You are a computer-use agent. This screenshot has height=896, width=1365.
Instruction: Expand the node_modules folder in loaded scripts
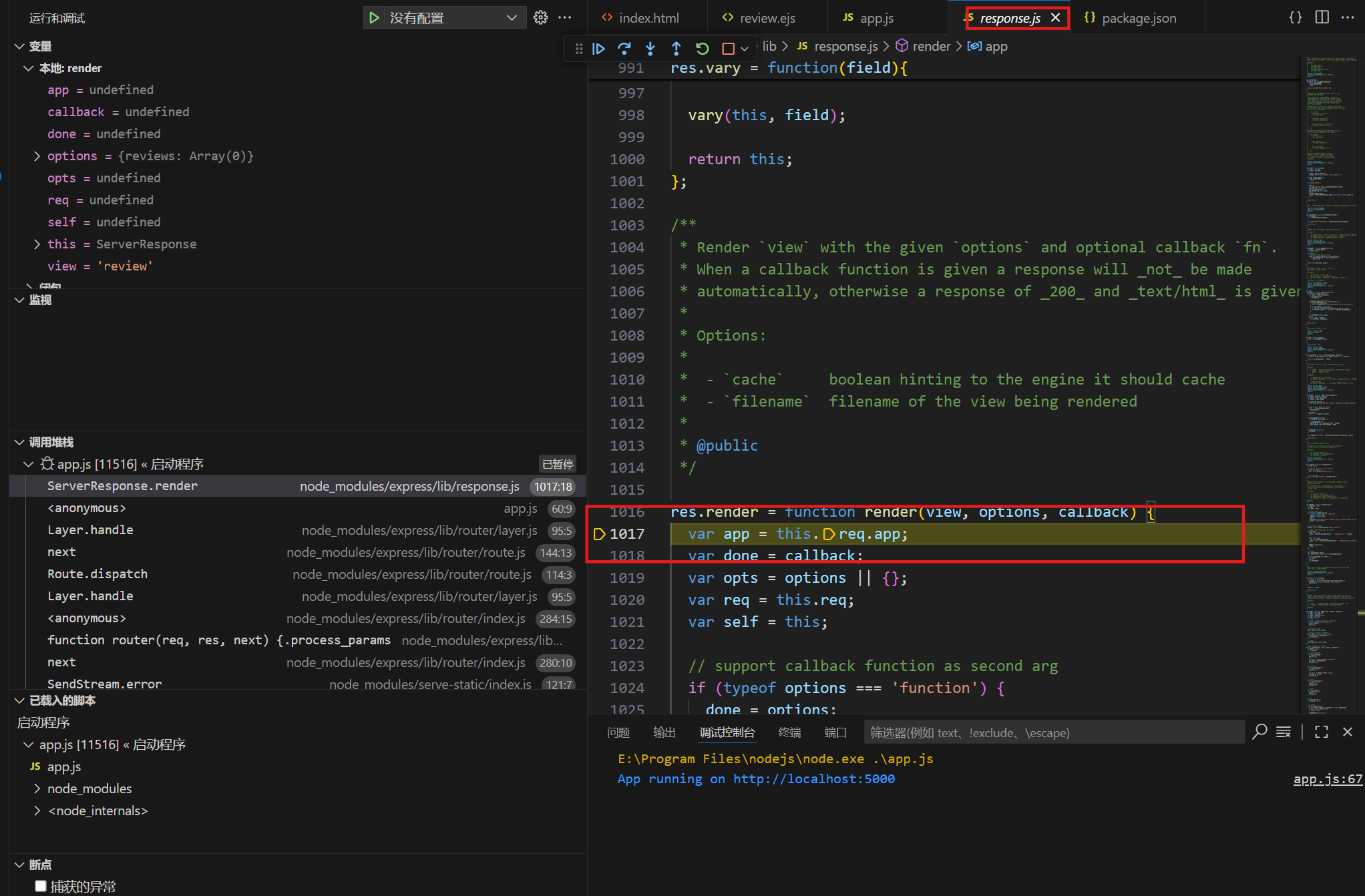[37, 789]
